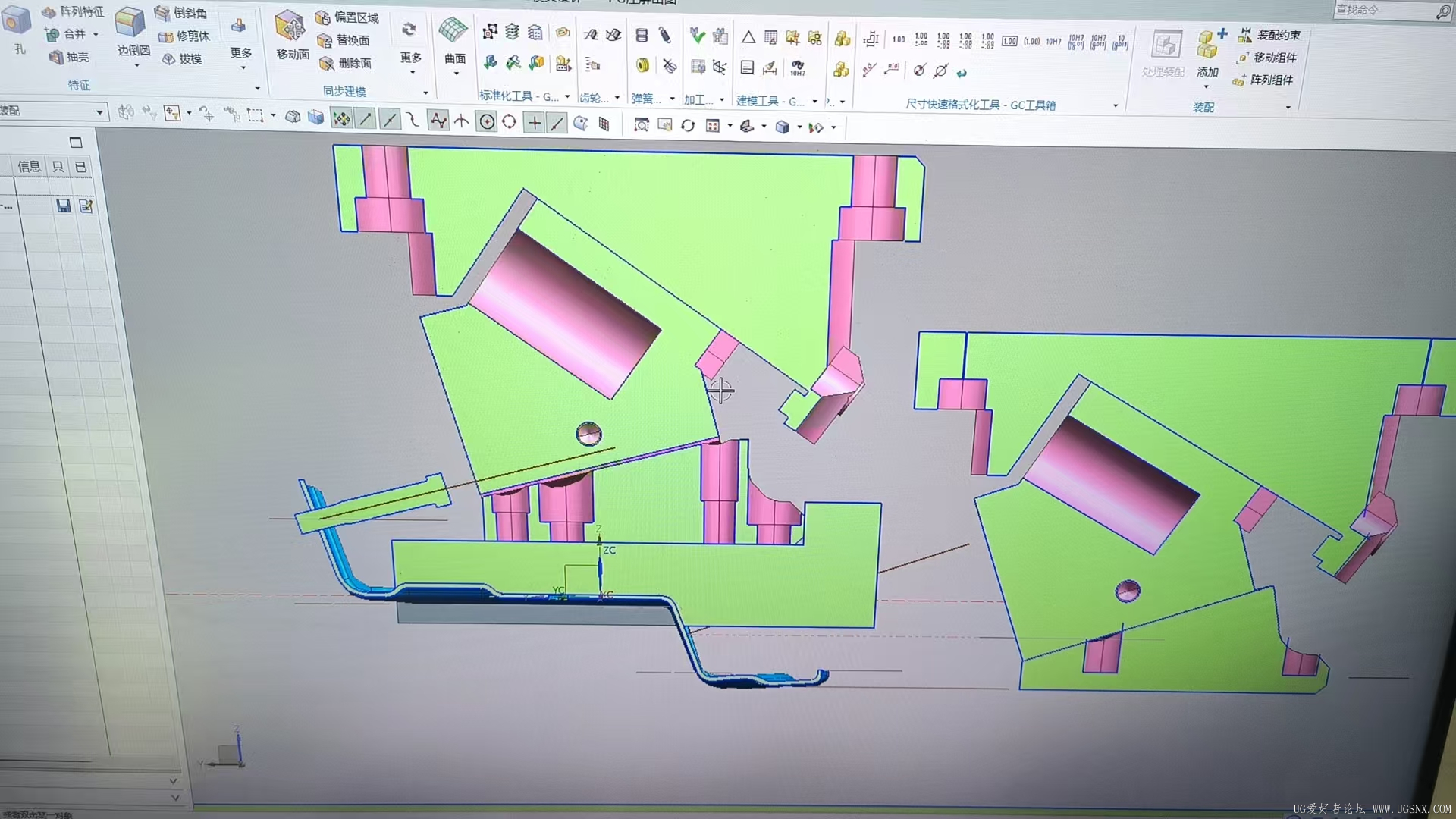
Task: Expand the 标准化工具 group dropdown arrow
Action: click(x=567, y=96)
